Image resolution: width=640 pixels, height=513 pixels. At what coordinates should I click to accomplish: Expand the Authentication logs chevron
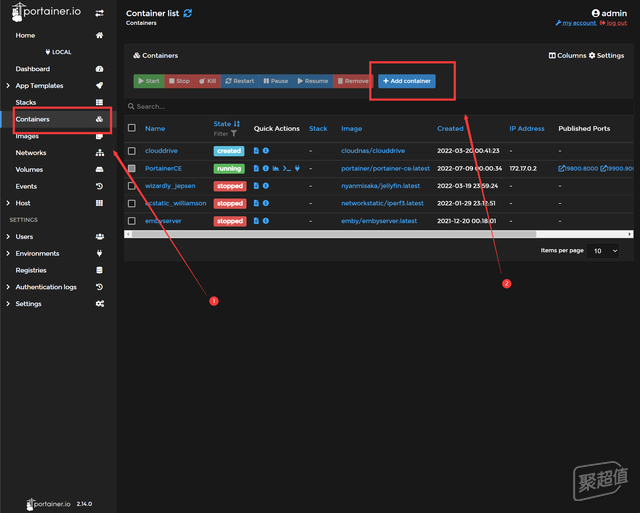point(8,287)
